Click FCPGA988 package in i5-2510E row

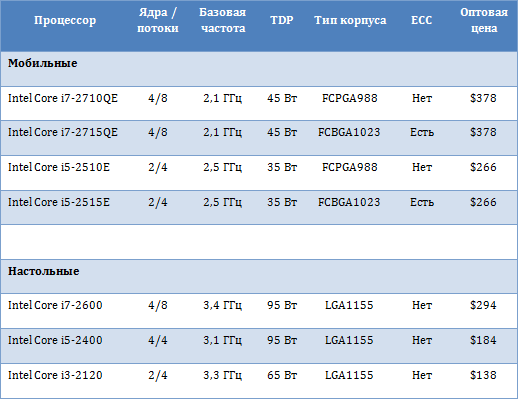(350, 167)
